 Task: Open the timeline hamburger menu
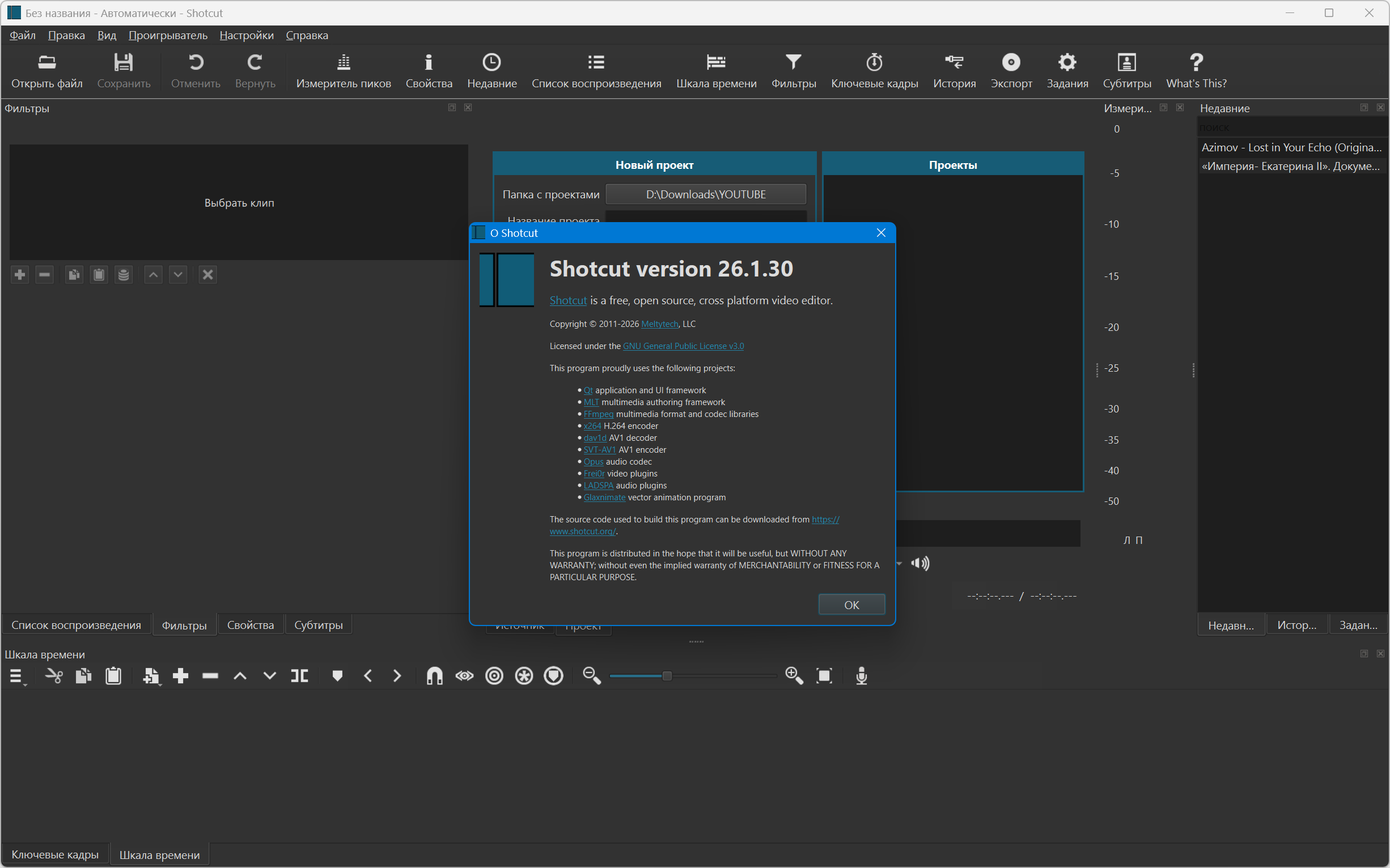[16, 676]
